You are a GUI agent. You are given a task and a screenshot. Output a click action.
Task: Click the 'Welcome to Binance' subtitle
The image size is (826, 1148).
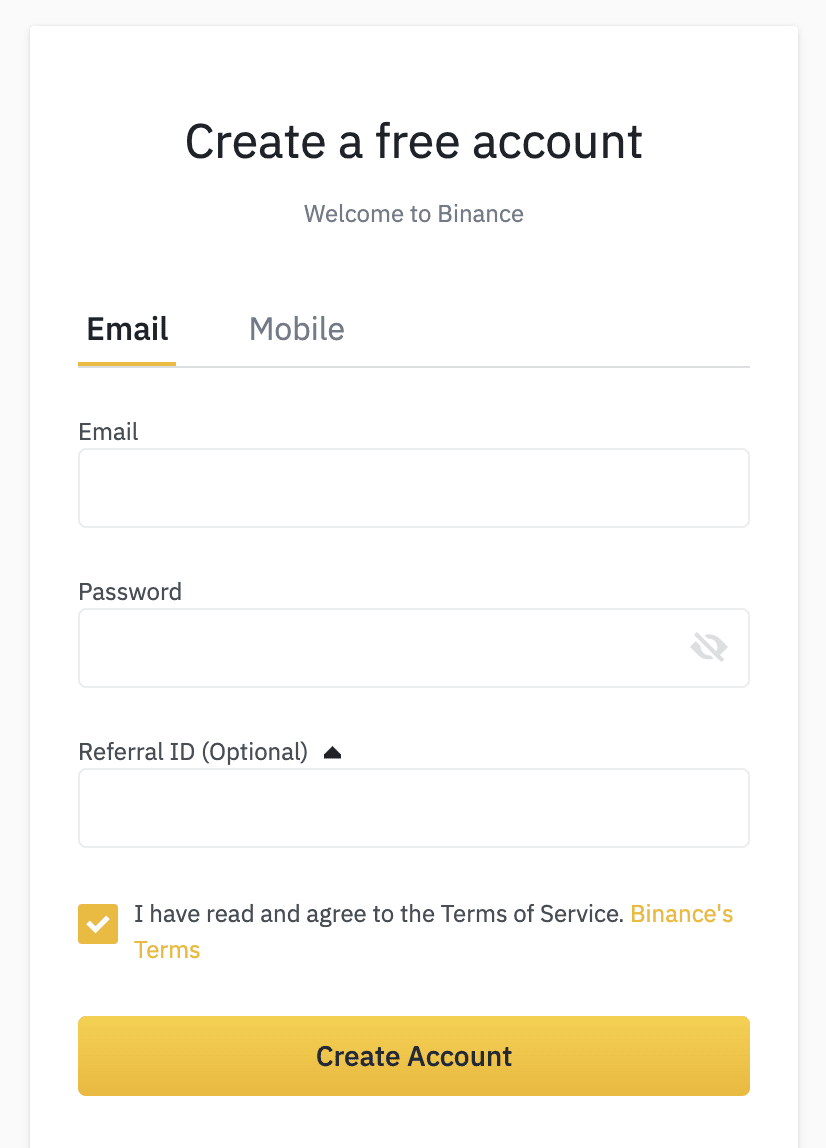coord(414,214)
